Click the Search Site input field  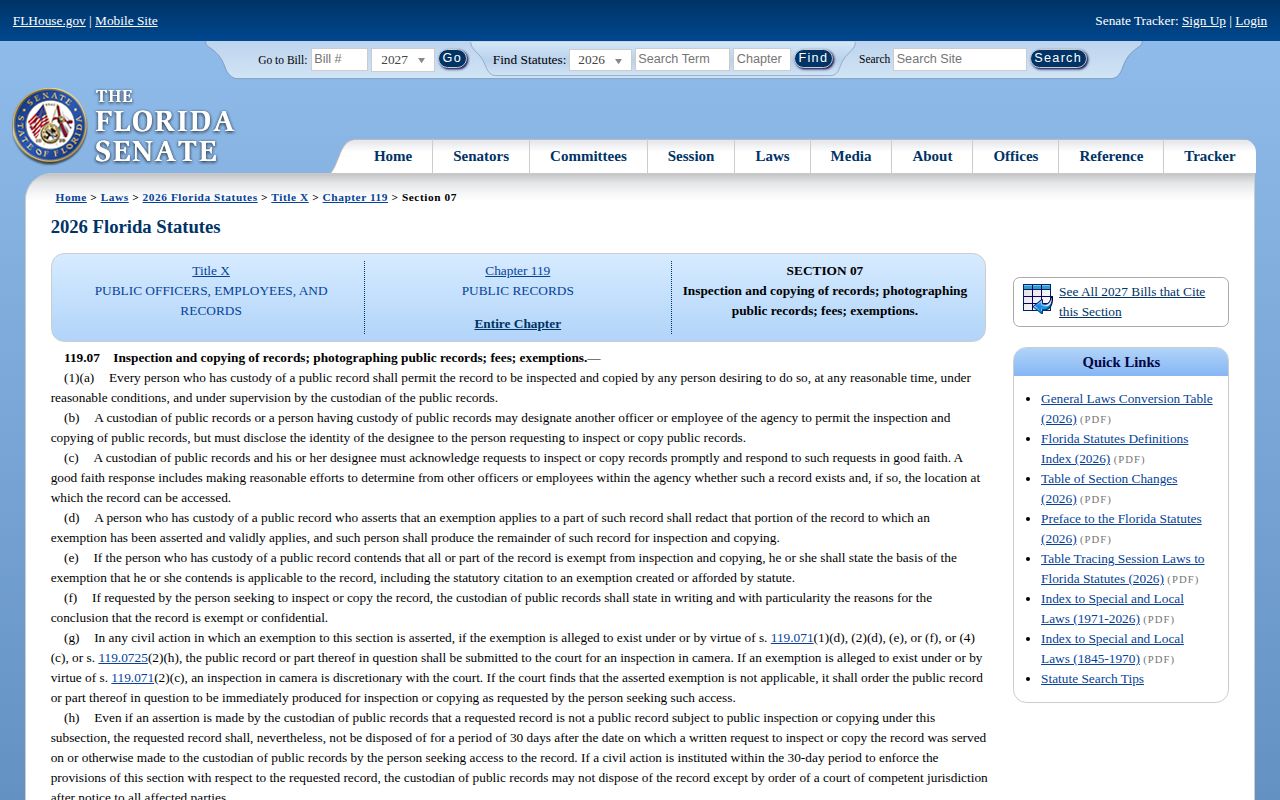tap(959, 59)
